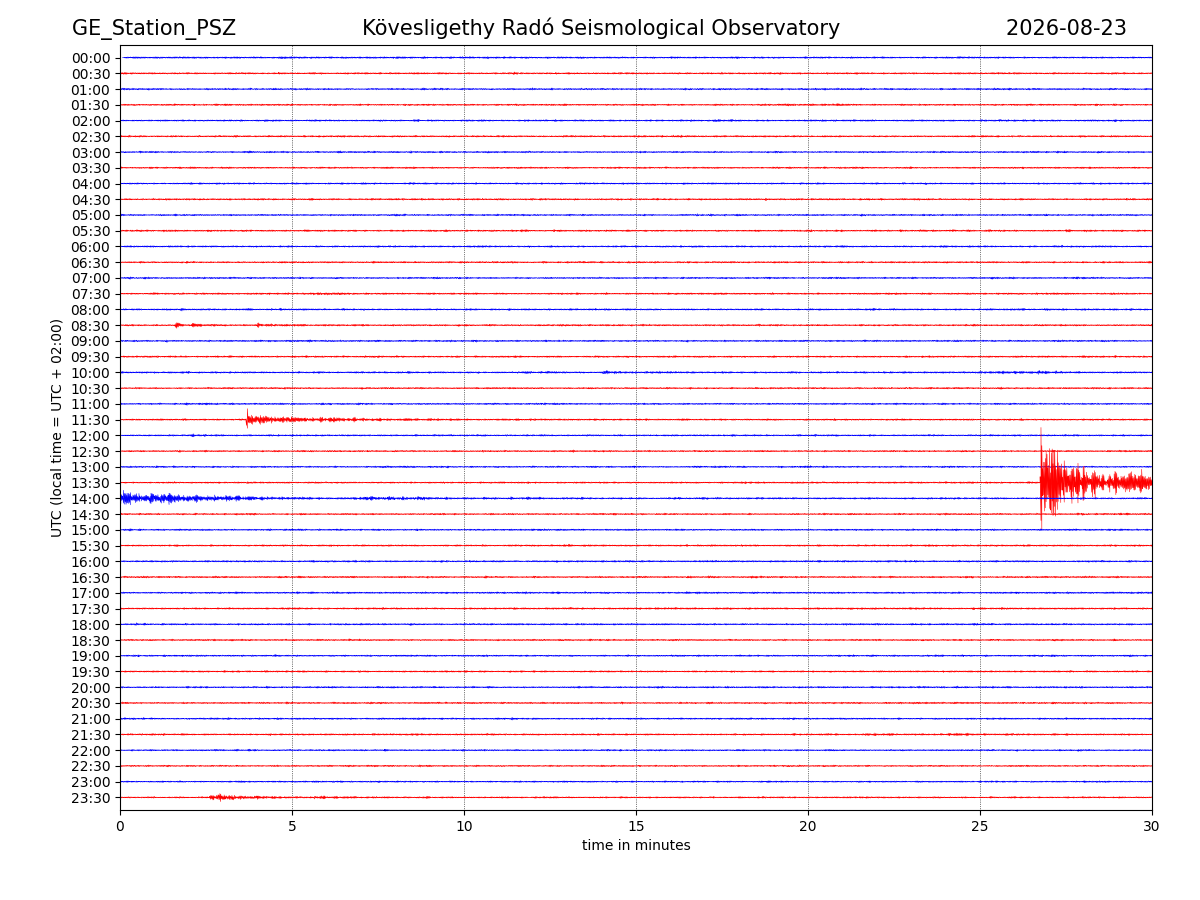
Task: Click the x-axis tick label 15
Action: (x=636, y=826)
